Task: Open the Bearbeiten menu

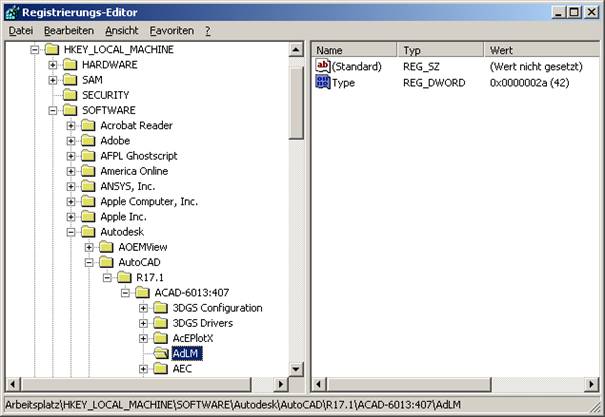Action: (x=69, y=31)
